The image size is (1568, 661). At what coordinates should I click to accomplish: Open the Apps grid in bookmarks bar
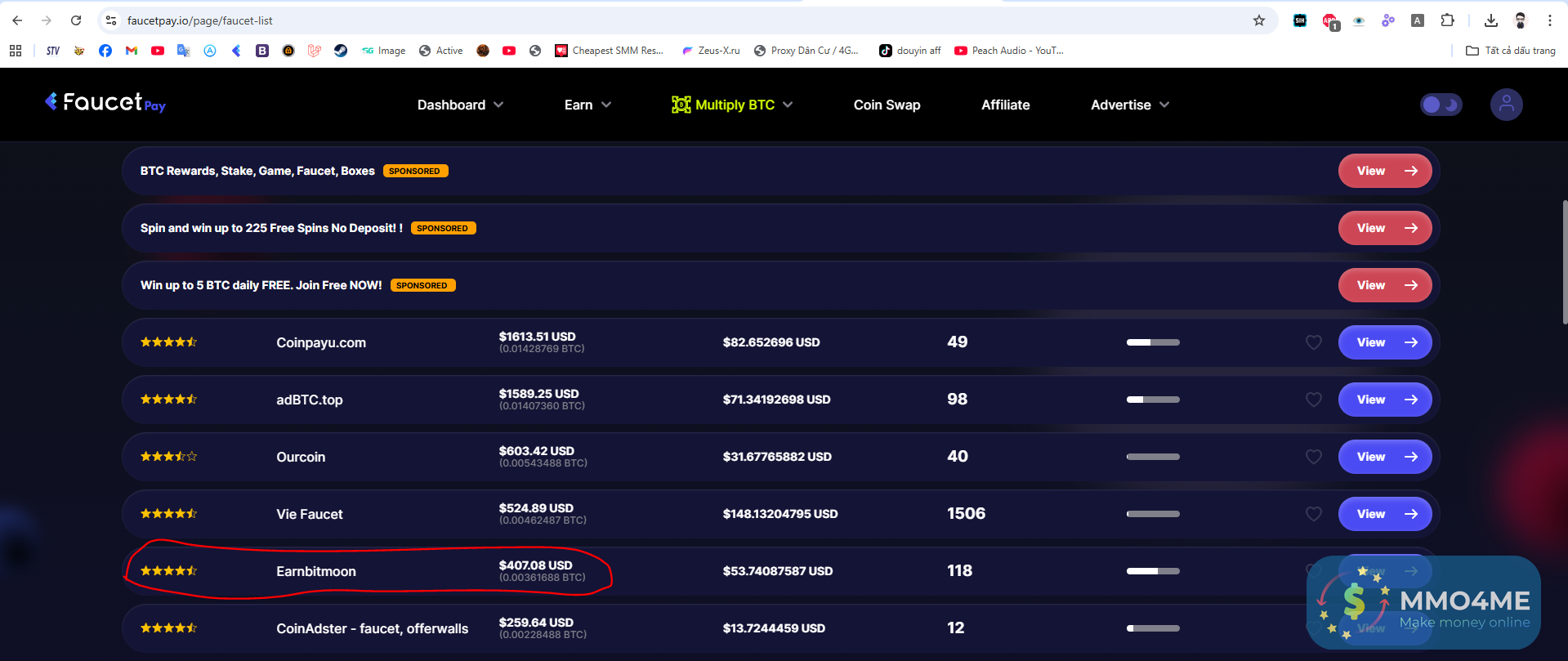pos(16,51)
